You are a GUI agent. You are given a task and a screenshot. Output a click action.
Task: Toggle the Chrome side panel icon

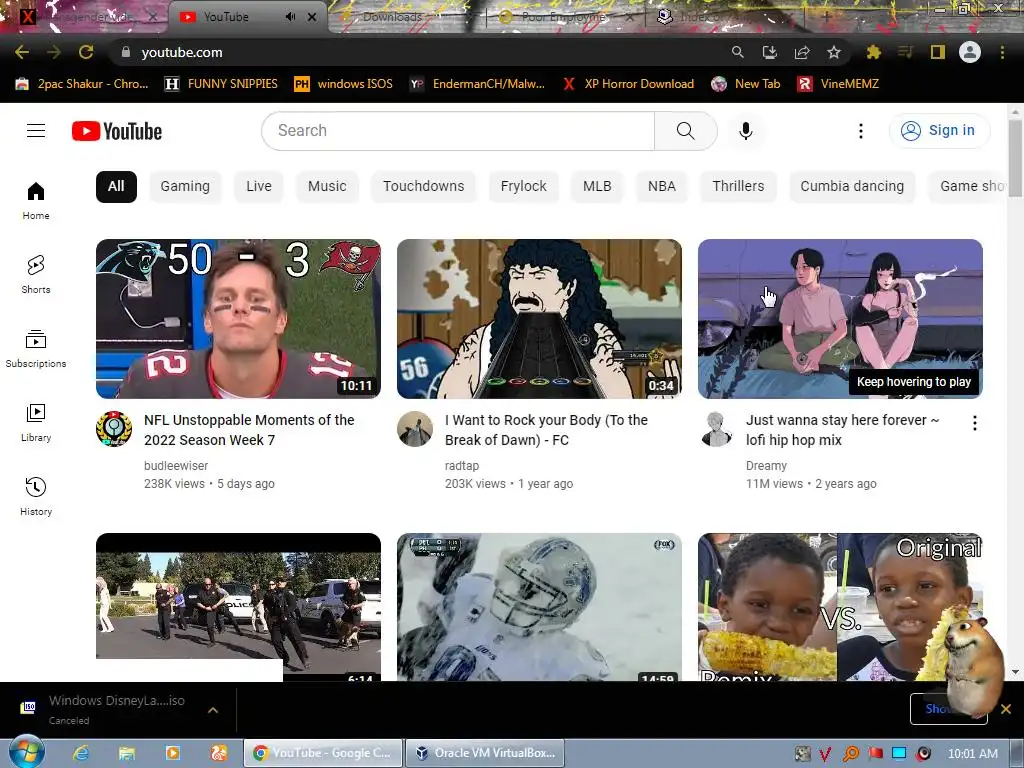pos(938,52)
